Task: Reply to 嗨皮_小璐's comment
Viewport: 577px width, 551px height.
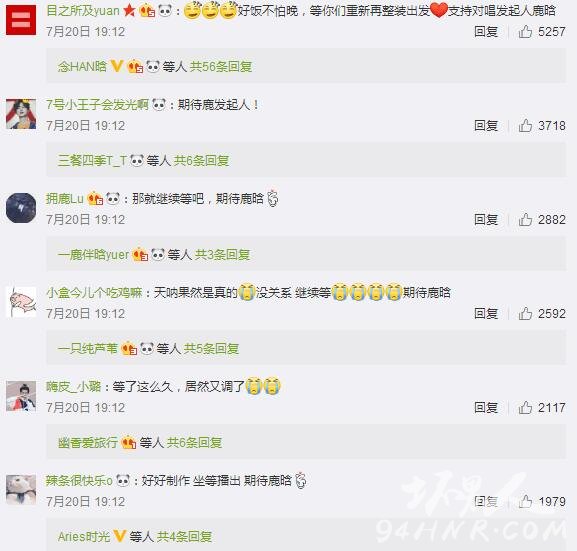Action: tap(486, 407)
